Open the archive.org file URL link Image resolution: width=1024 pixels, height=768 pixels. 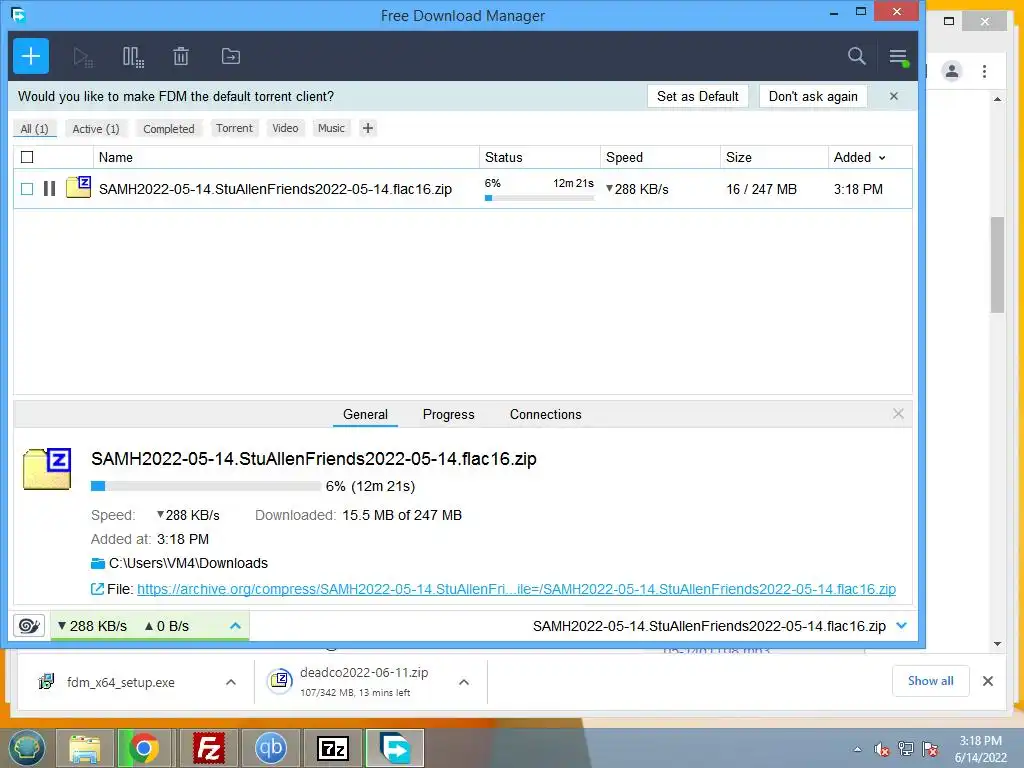pyautogui.click(x=516, y=589)
